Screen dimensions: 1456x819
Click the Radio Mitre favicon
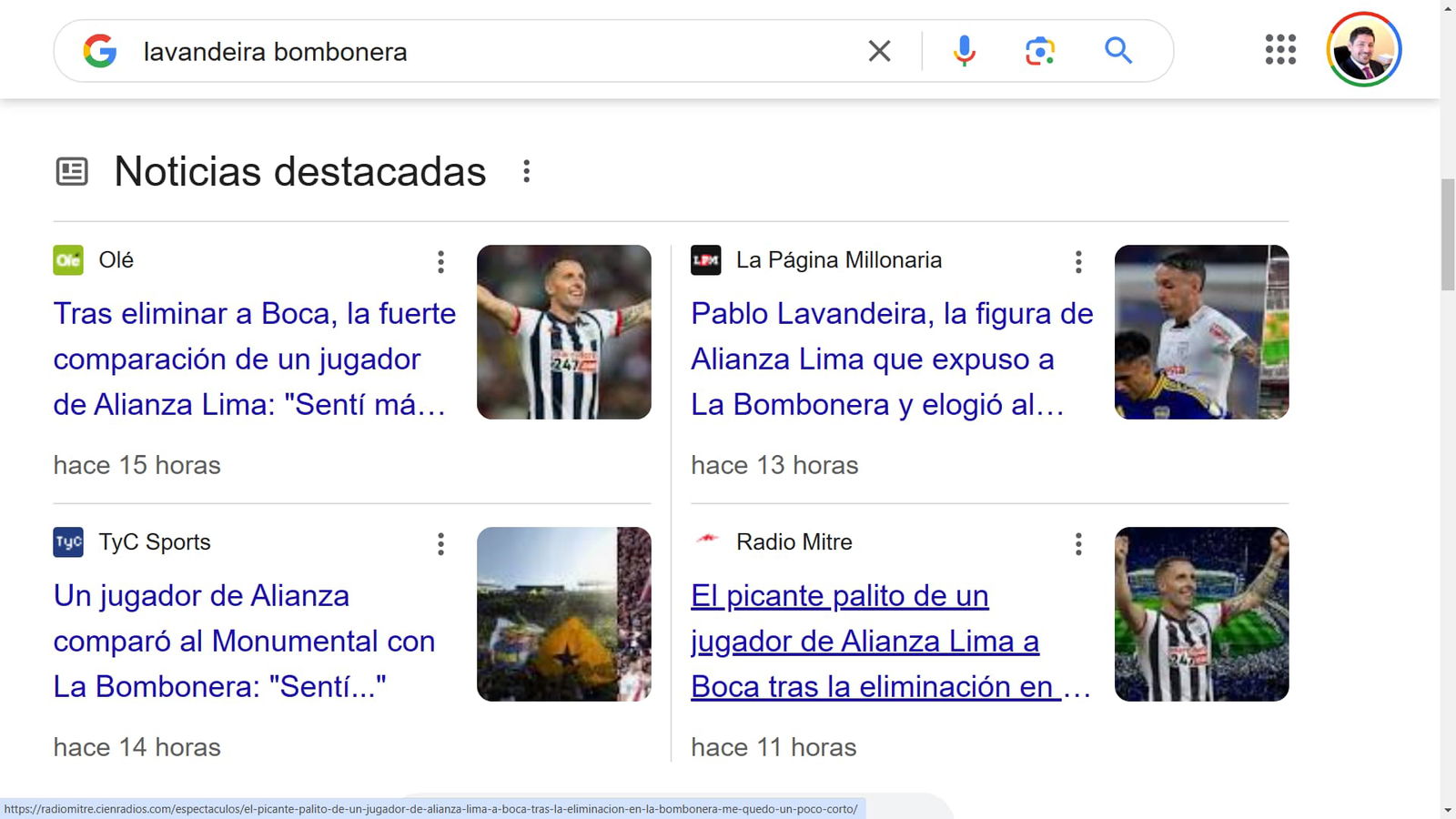[x=706, y=539]
